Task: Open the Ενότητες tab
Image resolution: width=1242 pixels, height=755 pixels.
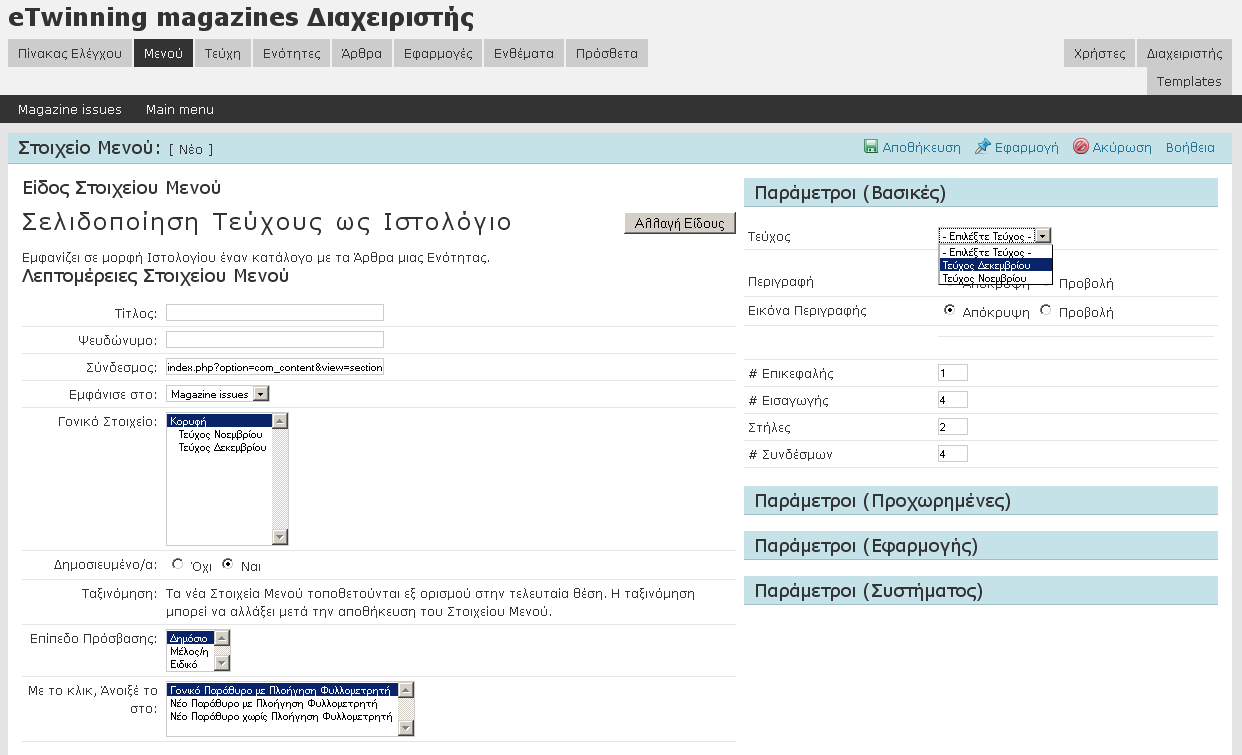Action: click(x=291, y=53)
